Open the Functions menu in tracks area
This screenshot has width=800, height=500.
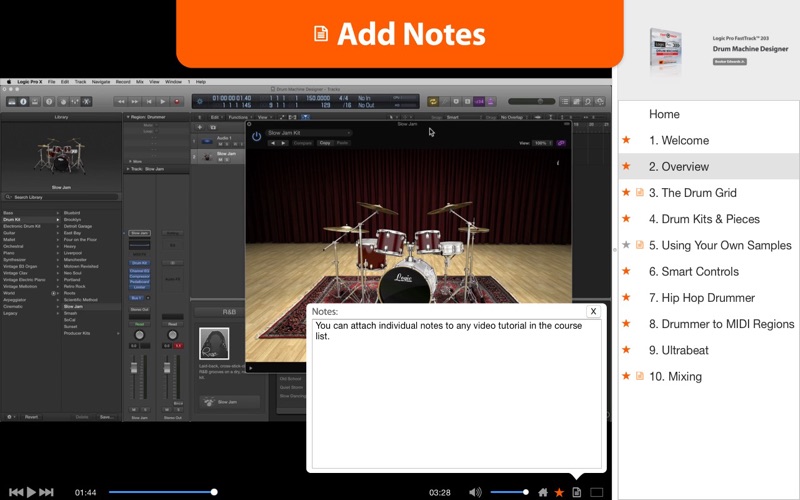(239, 117)
